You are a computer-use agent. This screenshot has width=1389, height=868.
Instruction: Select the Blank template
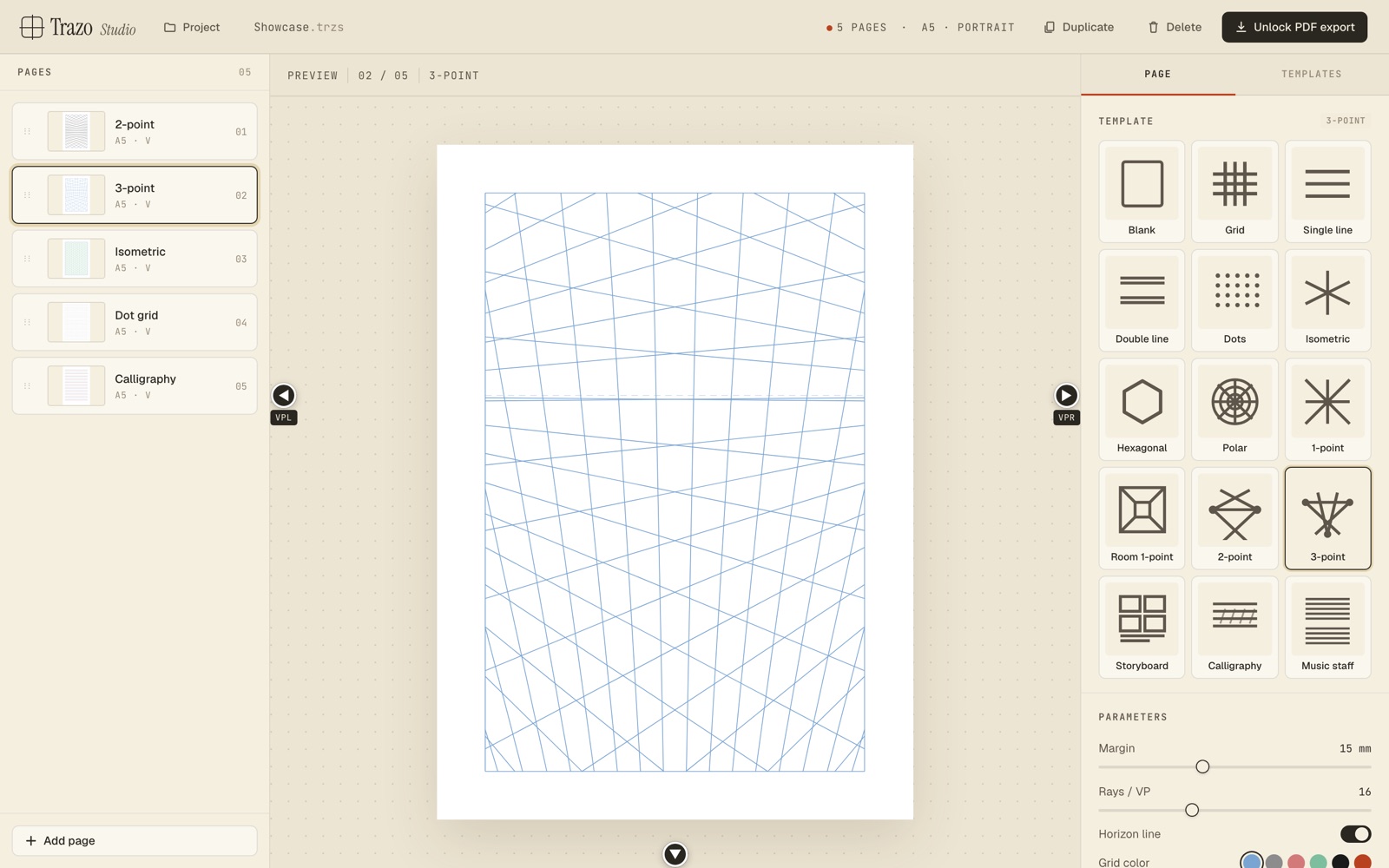[x=1142, y=191]
